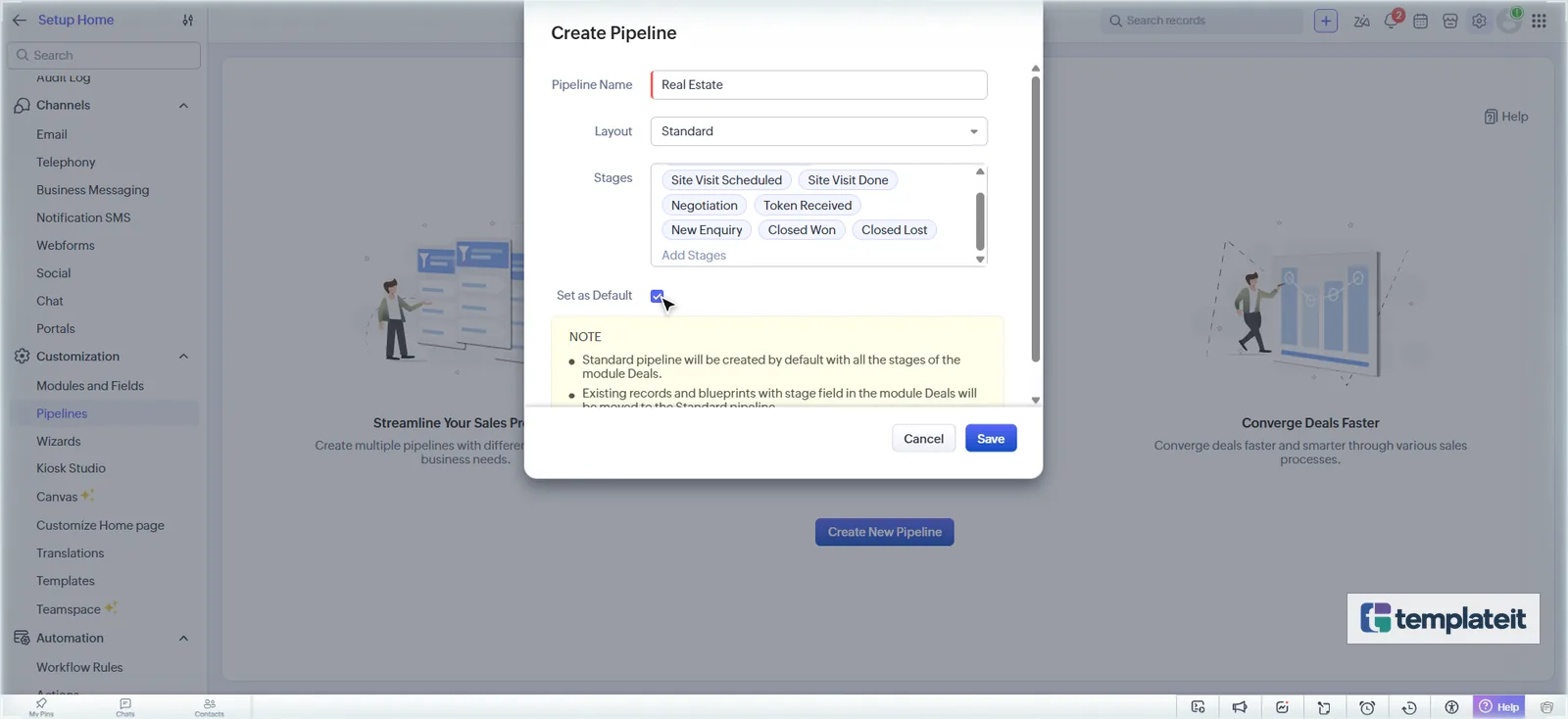The width and height of the screenshot is (1568, 719).
Task: Open Chats in the bottom bar
Action: point(125,707)
